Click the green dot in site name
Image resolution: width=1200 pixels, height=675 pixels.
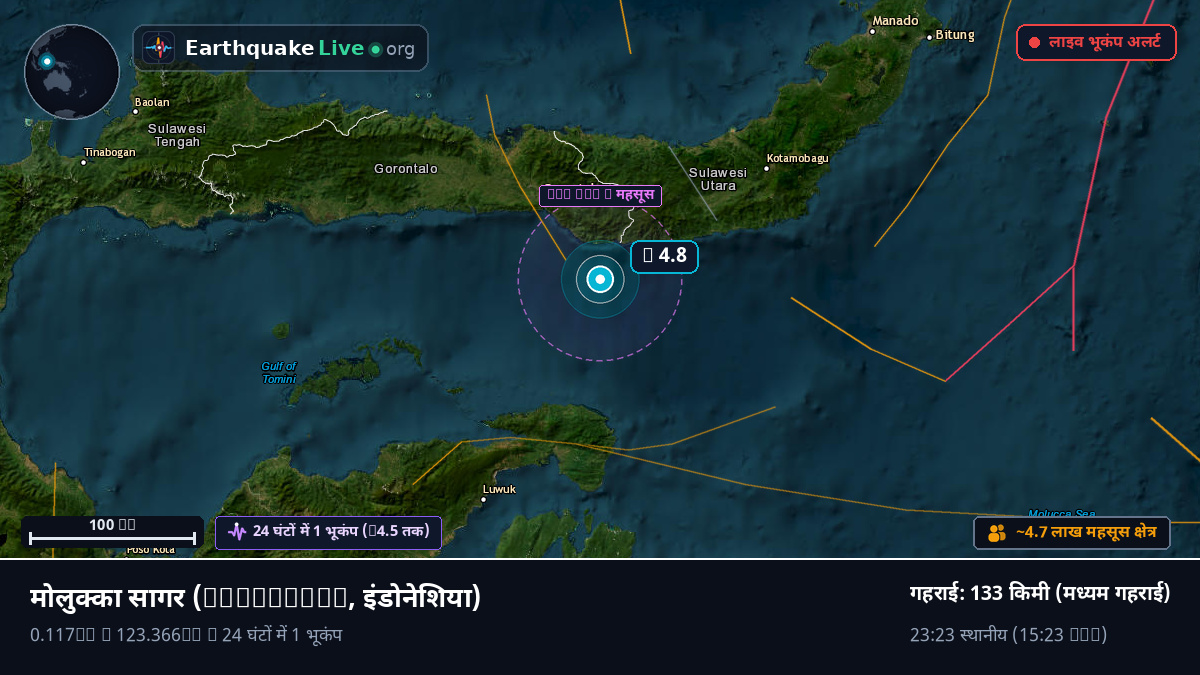375,49
